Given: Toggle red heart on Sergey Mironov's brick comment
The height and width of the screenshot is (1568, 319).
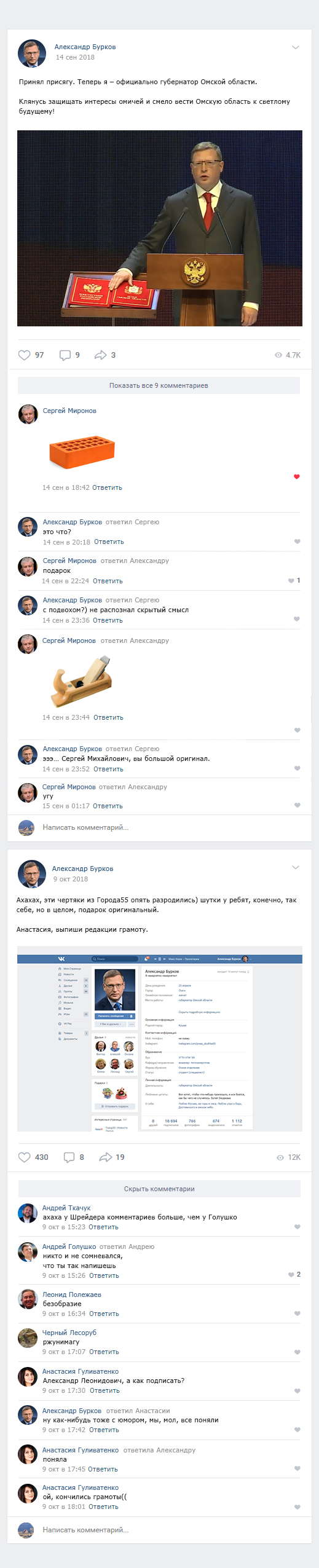Looking at the screenshot, I should click(x=297, y=476).
